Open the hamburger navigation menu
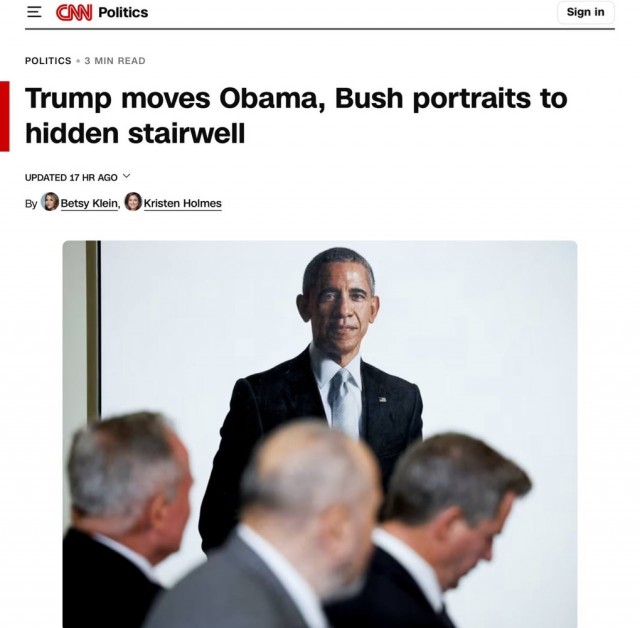The width and height of the screenshot is (640, 628). pyautogui.click(x=34, y=12)
